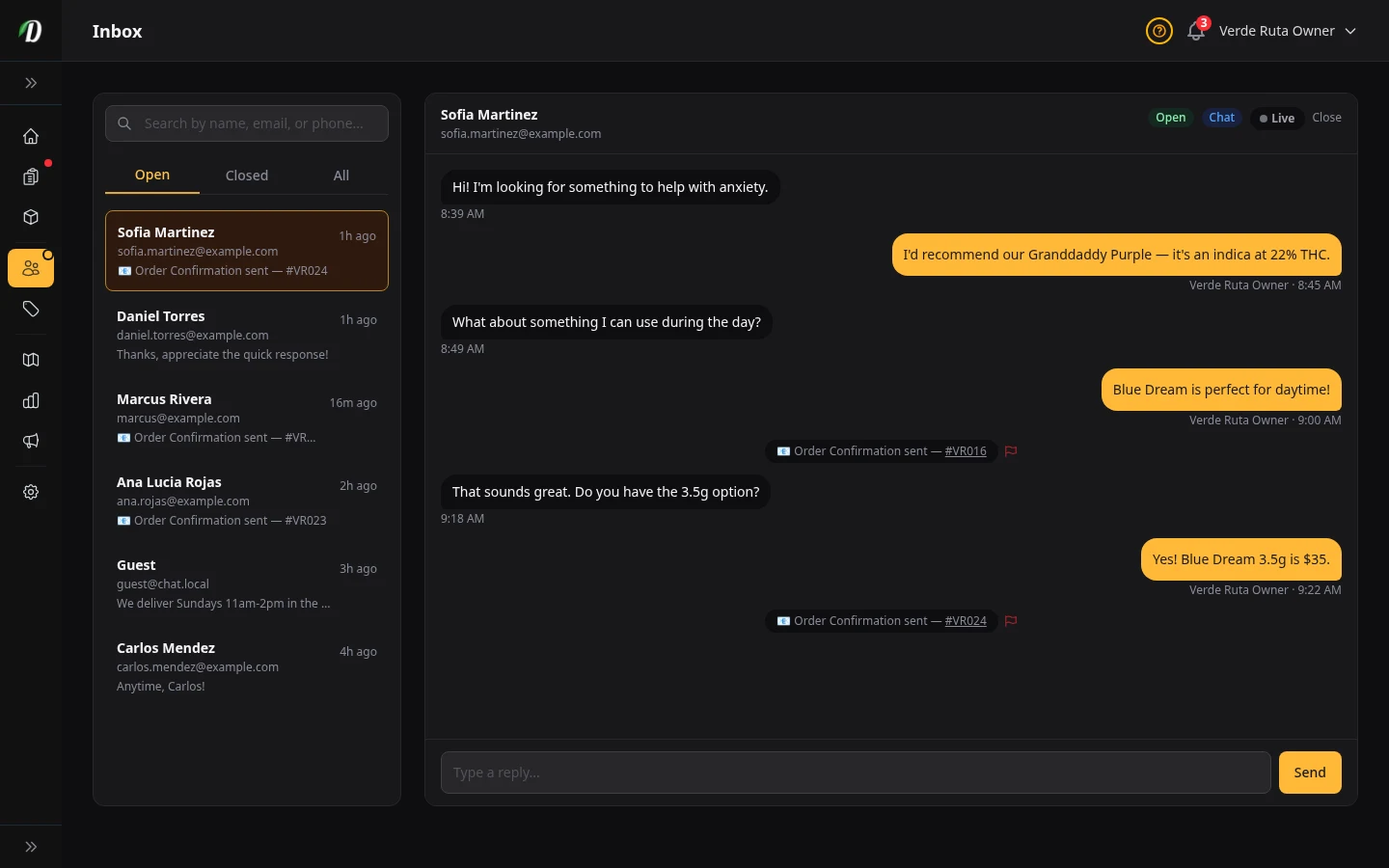Viewport: 1389px width, 868px height.
Task: Open the Settings gear icon in sidebar
Action: tap(31, 492)
